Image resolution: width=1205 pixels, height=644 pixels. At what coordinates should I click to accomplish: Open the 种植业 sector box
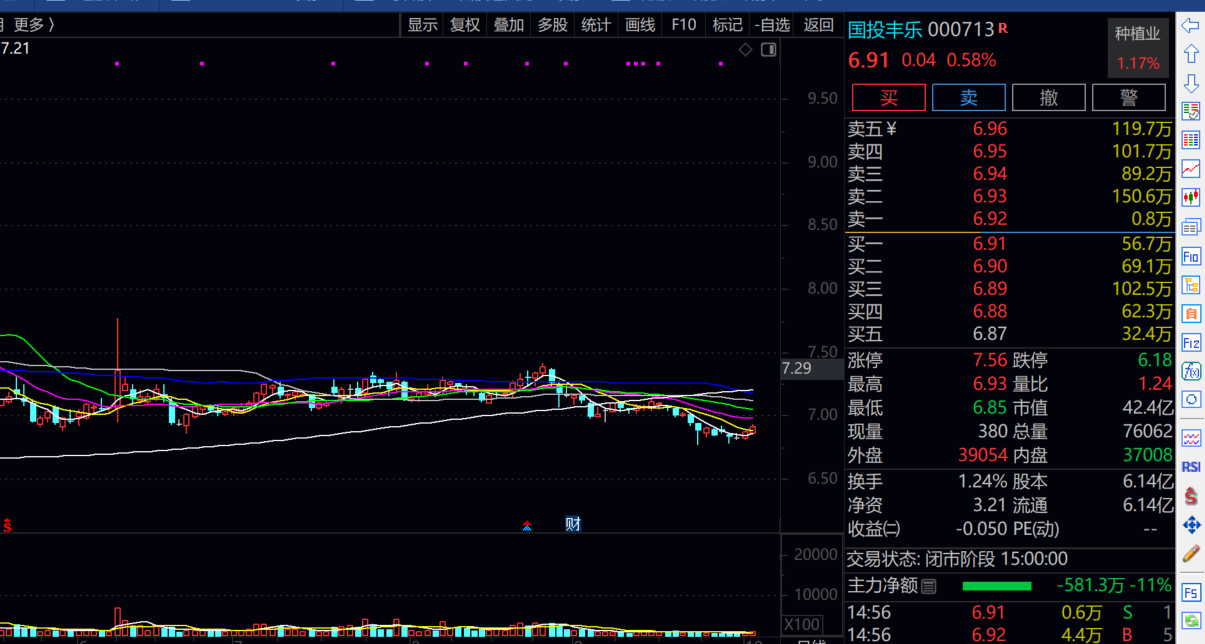pyautogui.click(x=1138, y=47)
